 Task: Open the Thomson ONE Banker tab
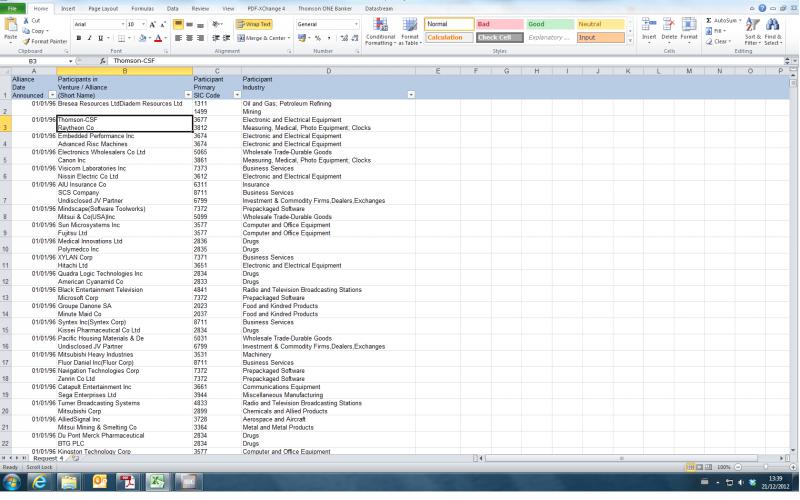click(x=325, y=9)
